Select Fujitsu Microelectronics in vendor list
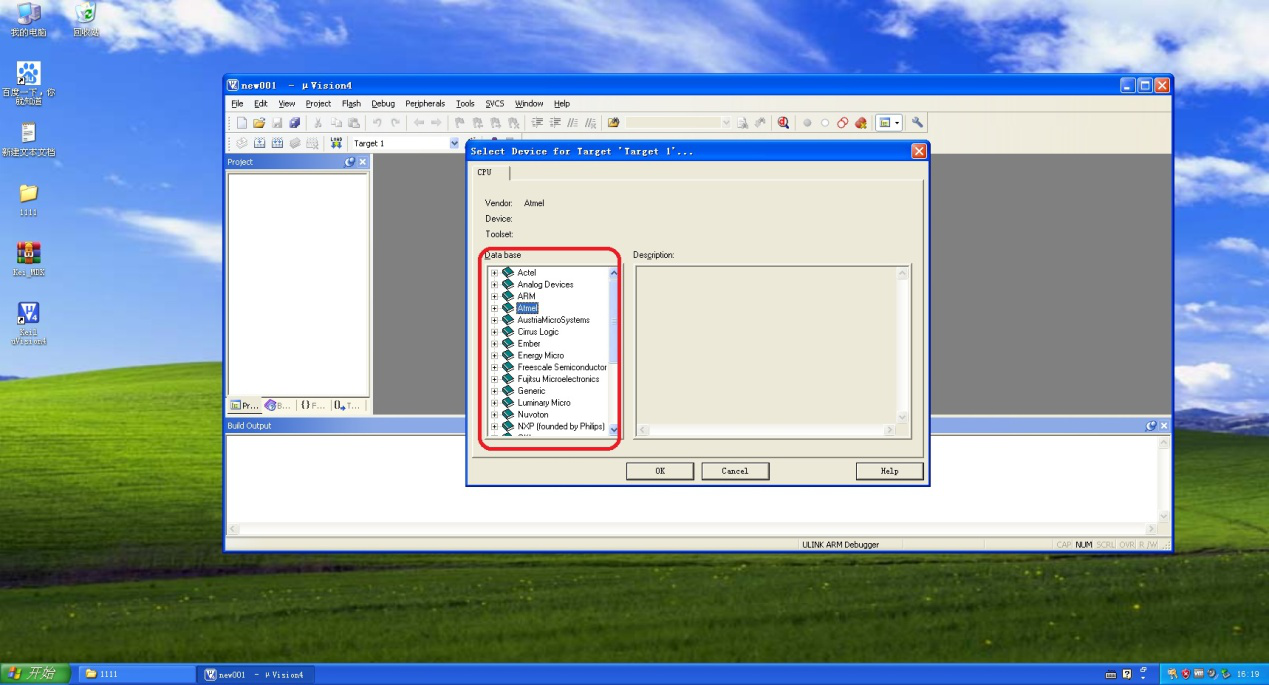1269x685 pixels. pos(558,379)
